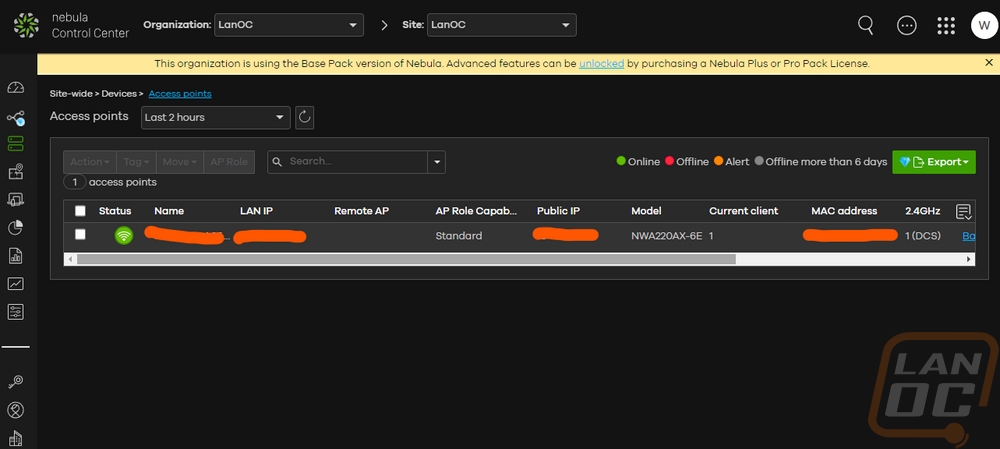1000x449 pixels.
Task: Sort by Name column header
Action: [x=169, y=210]
